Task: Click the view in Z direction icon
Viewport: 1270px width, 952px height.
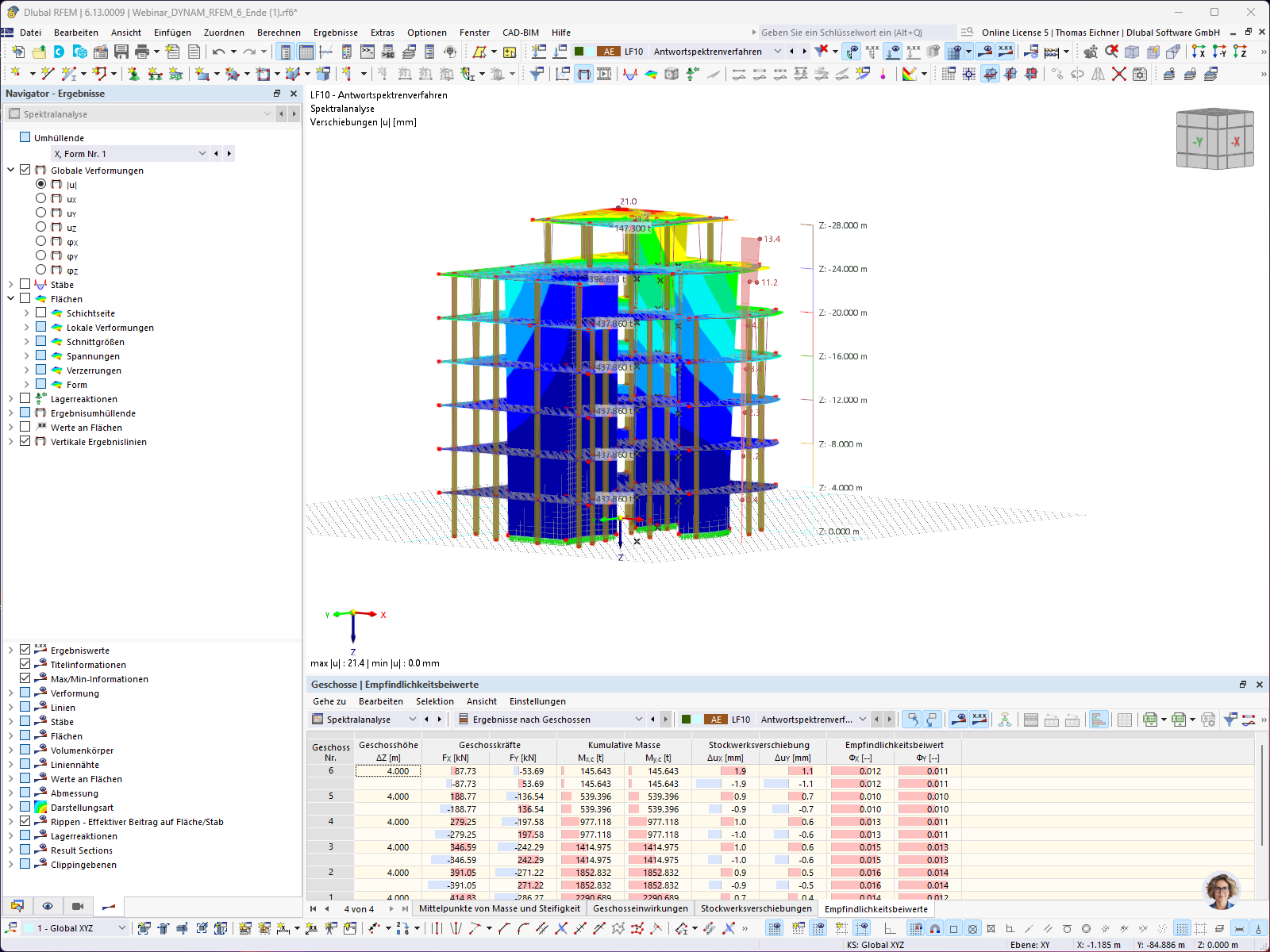Action: (x=1240, y=52)
